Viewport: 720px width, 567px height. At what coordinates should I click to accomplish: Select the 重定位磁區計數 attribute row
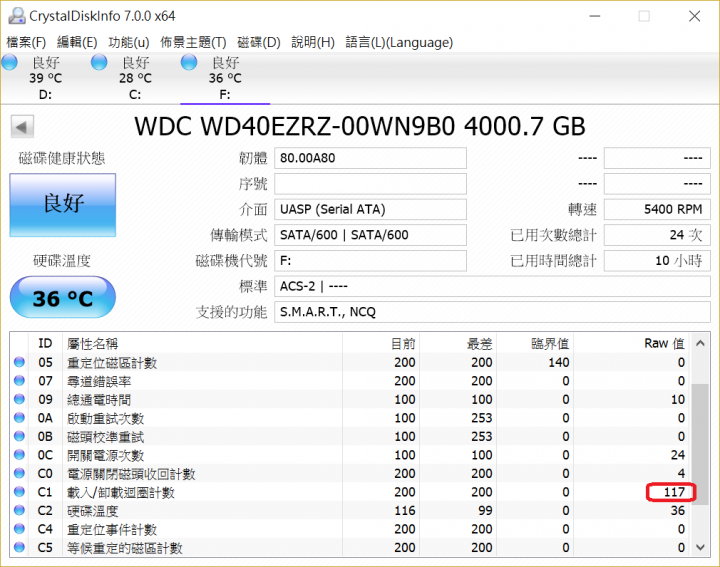tap(351, 362)
